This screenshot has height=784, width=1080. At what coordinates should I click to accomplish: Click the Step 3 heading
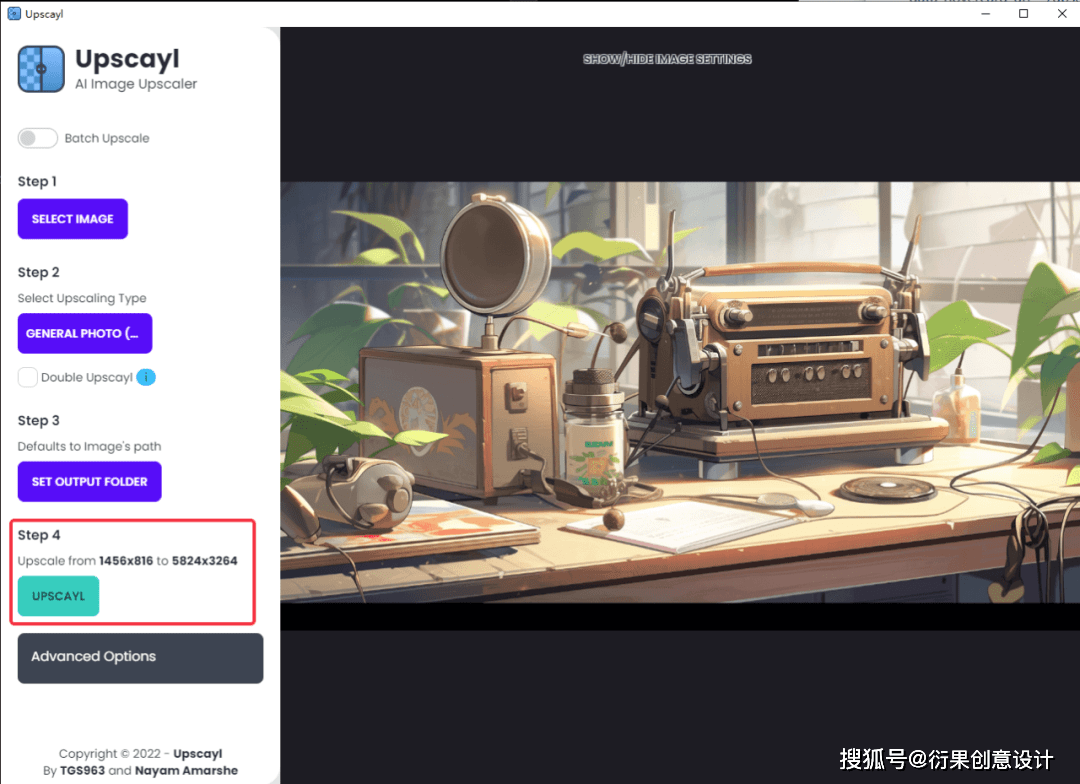39,420
